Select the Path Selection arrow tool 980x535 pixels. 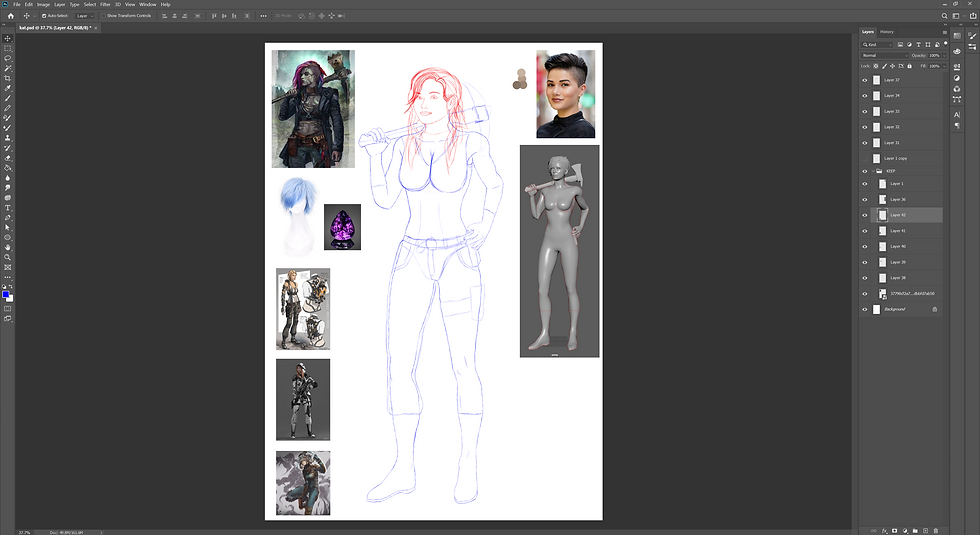[8, 228]
